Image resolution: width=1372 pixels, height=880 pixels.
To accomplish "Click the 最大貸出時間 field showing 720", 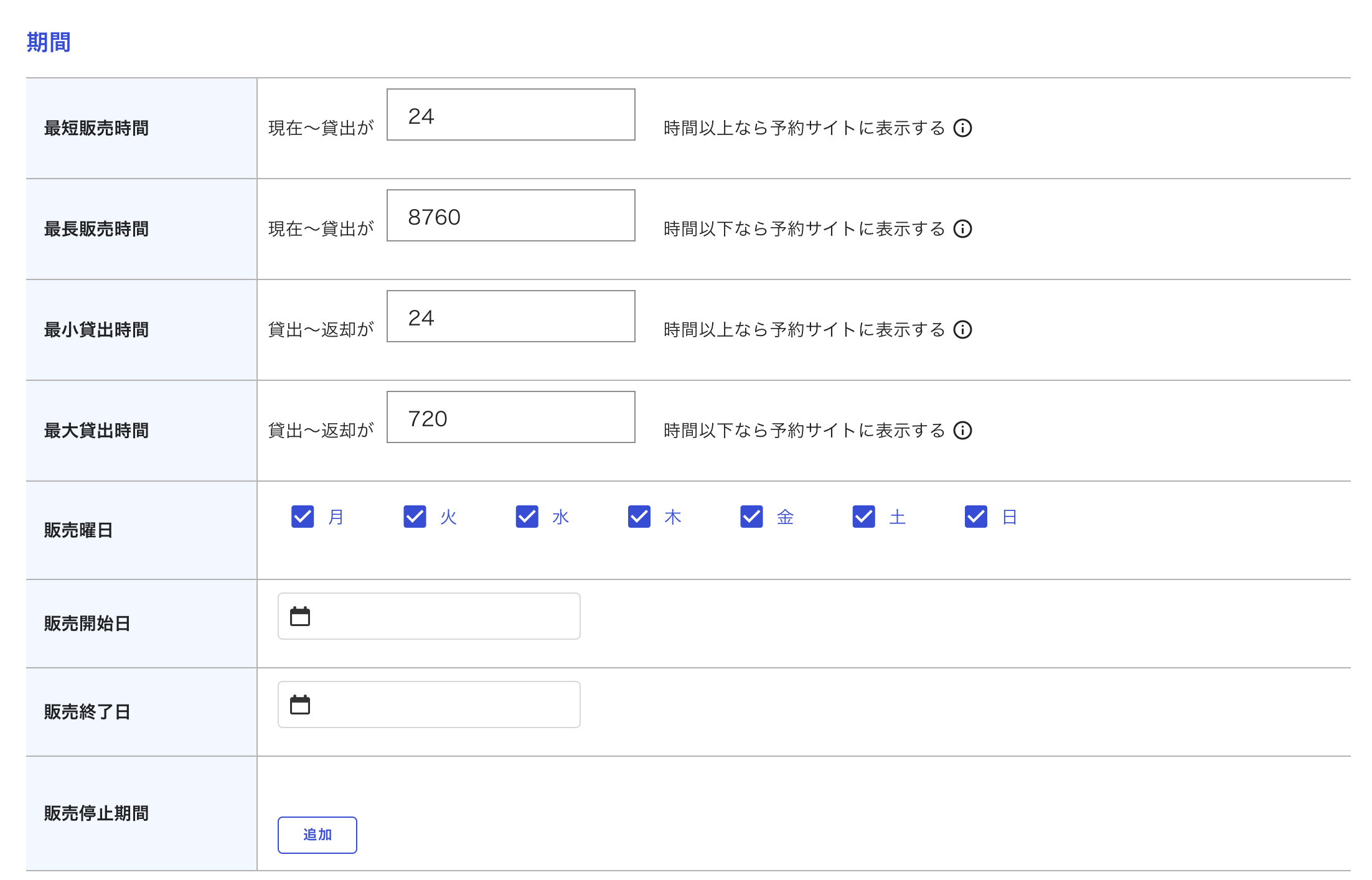I will pyautogui.click(x=510, y=418).
